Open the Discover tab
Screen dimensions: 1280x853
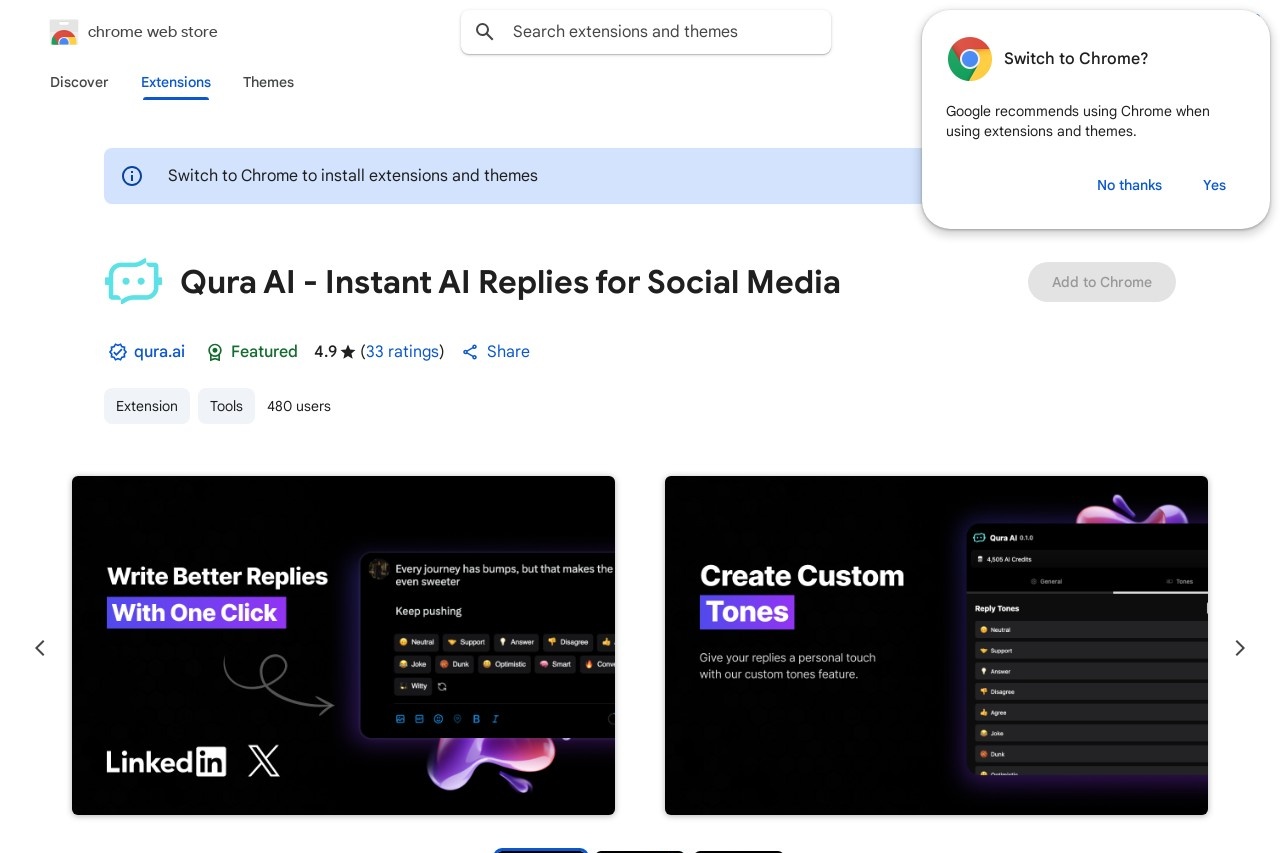[x=79, y=82]
